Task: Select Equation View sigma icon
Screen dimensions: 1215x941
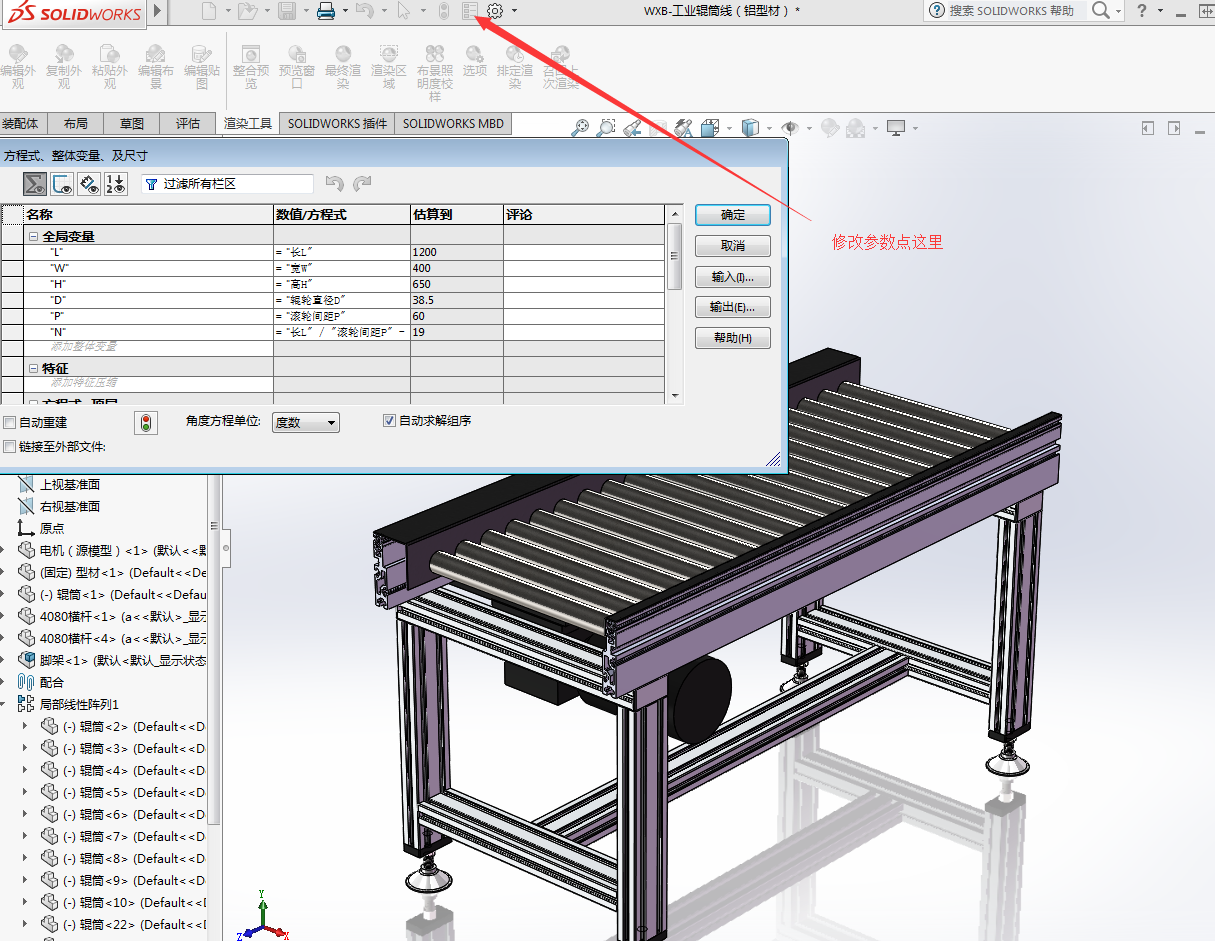Action: tap(36, 184)
